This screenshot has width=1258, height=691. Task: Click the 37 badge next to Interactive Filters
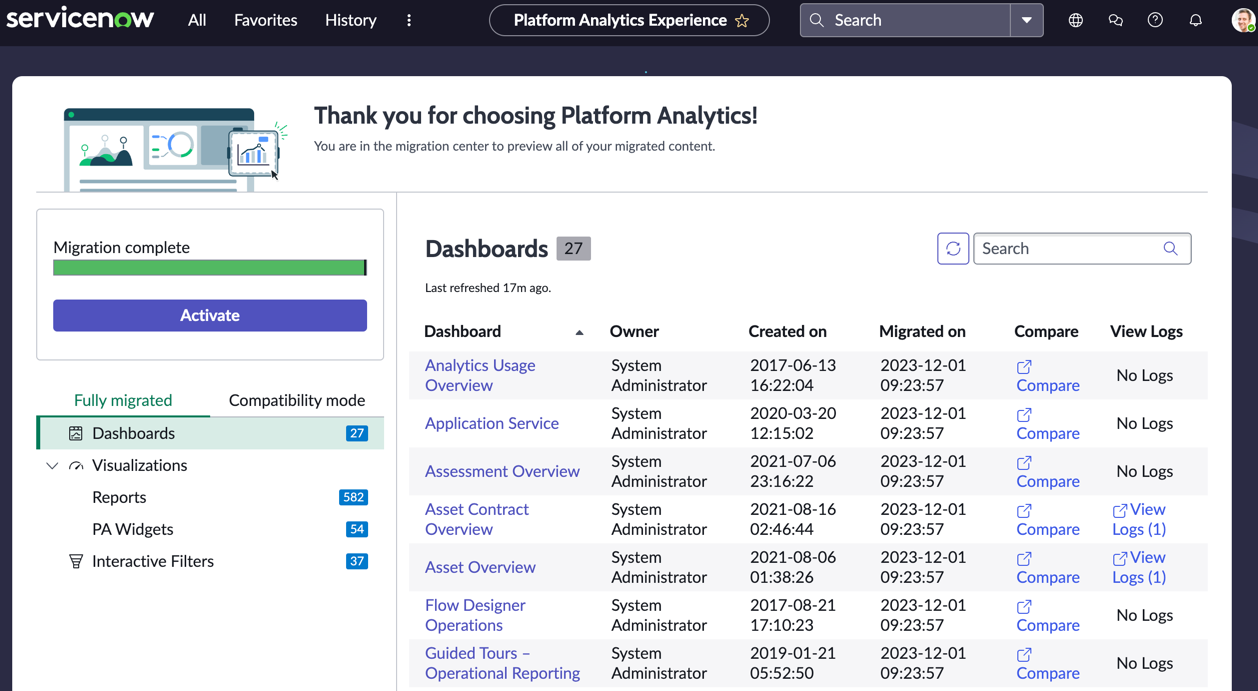(357, 561)
